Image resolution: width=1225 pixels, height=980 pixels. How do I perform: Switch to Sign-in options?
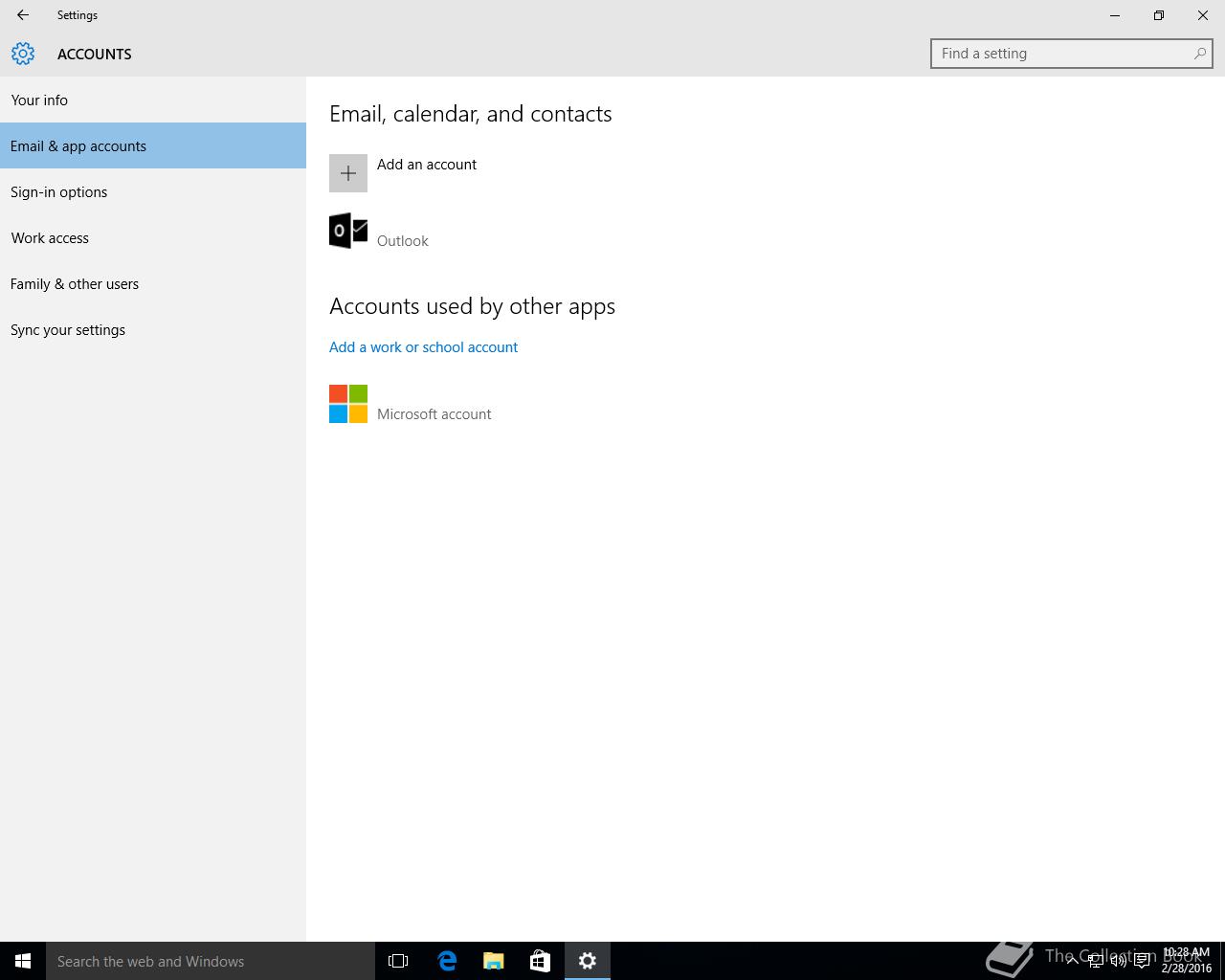[59, 192]
